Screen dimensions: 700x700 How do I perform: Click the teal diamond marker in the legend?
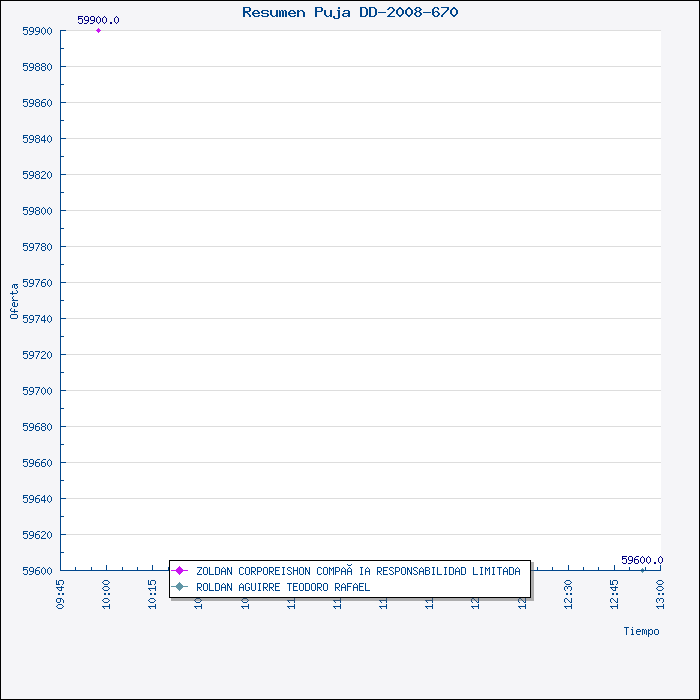tap(180, 587)
